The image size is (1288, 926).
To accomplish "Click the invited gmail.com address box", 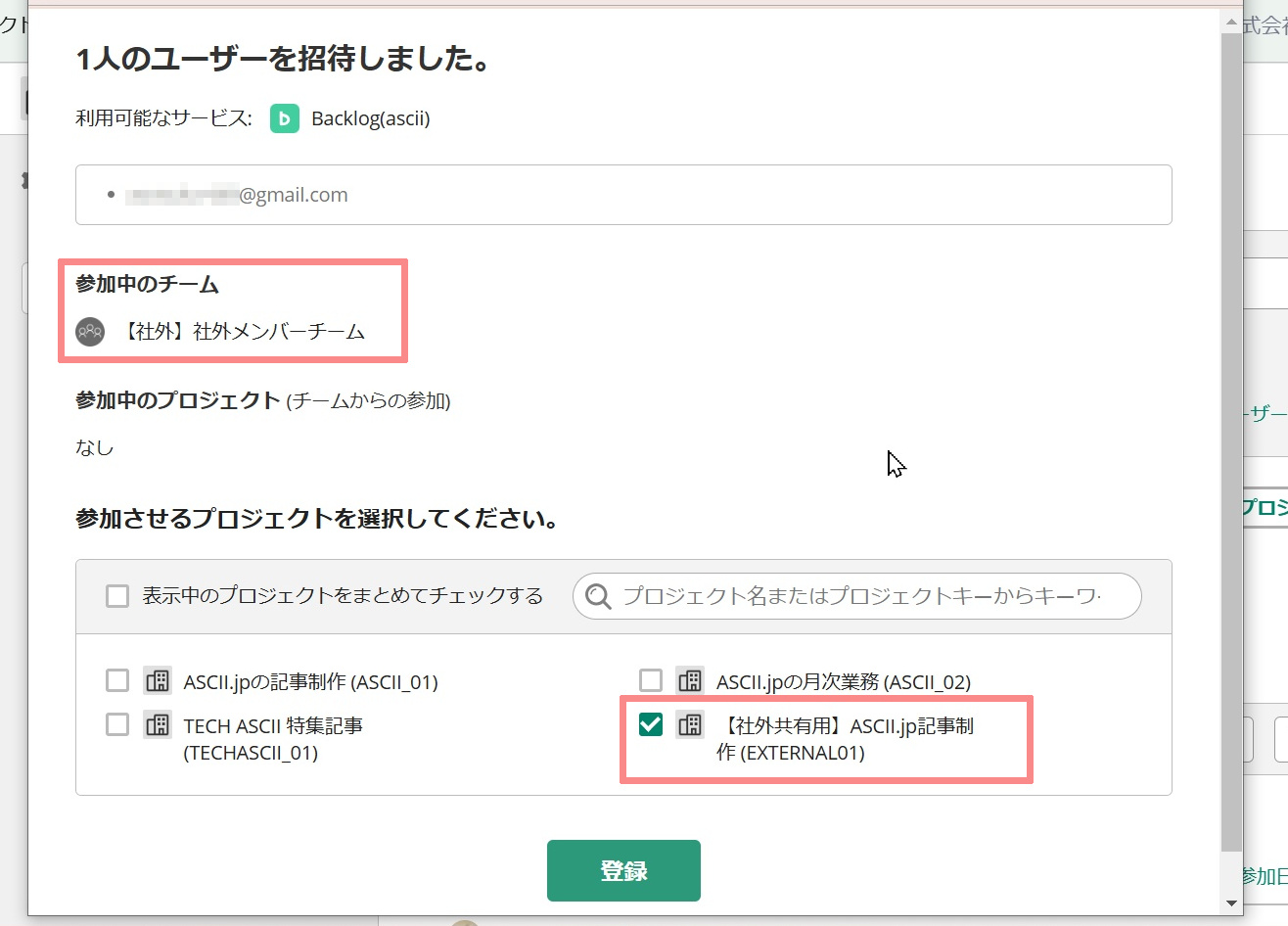I will (x=623, y=195).
